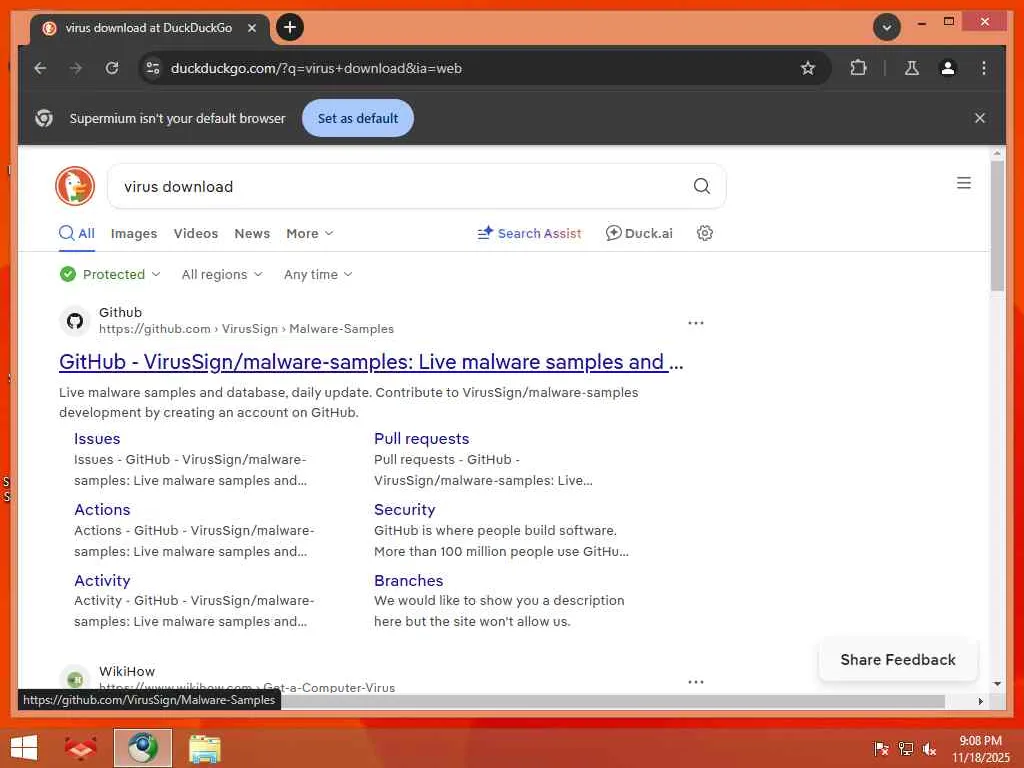Click the Action Center flag tray icon

tap(881, 749)
